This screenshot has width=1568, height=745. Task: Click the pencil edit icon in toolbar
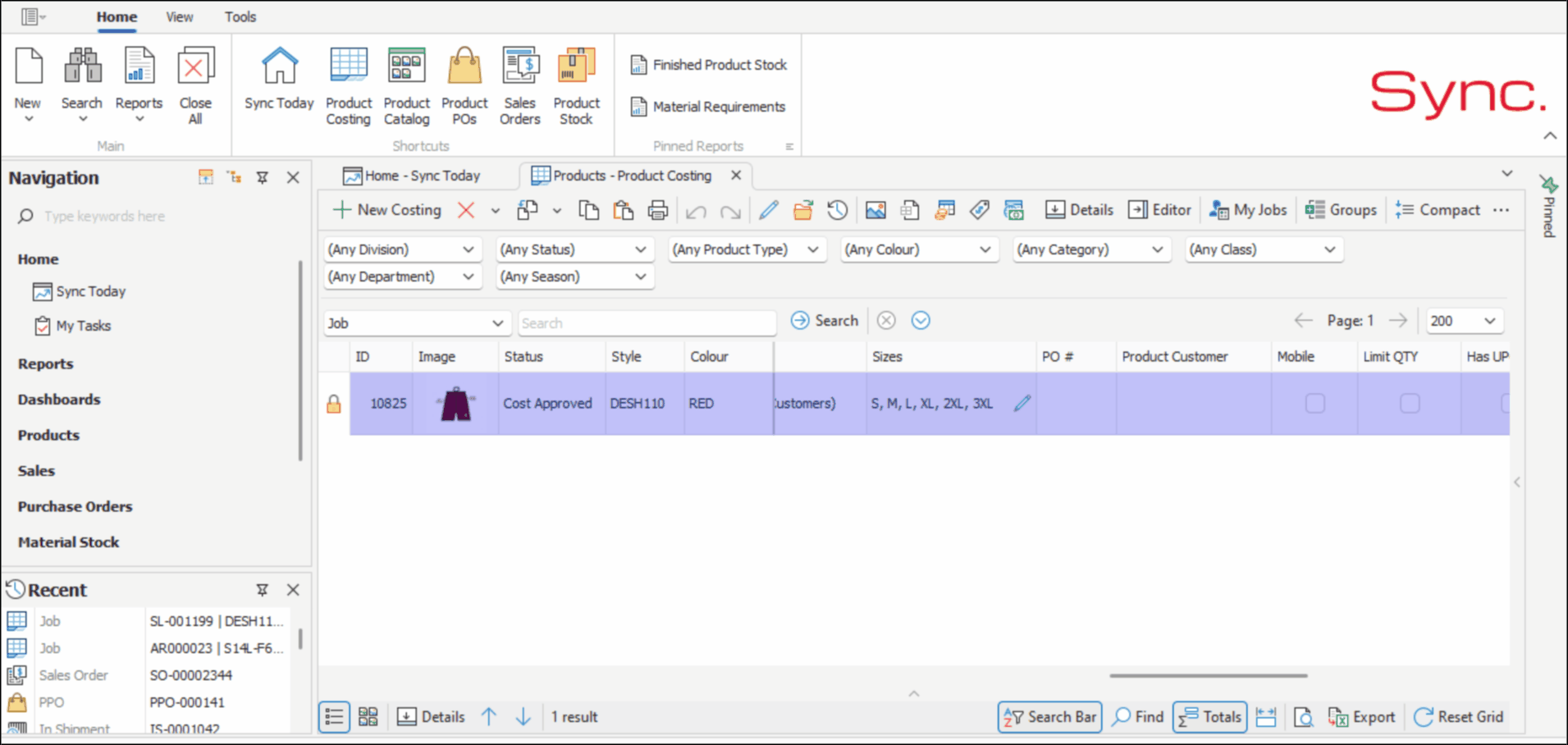769,211
